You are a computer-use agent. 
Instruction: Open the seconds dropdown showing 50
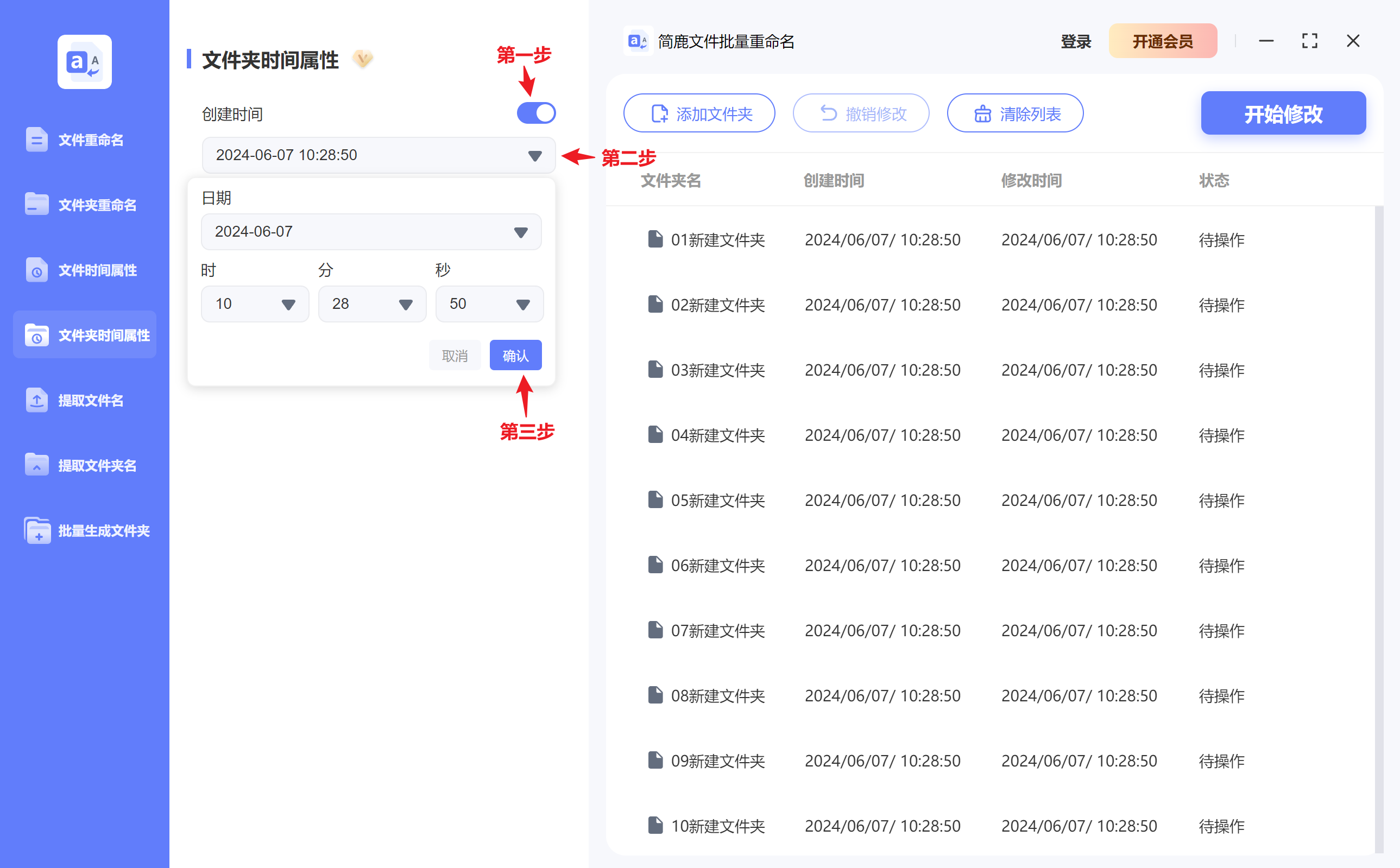pyautogui.click(x=489, y=303)
